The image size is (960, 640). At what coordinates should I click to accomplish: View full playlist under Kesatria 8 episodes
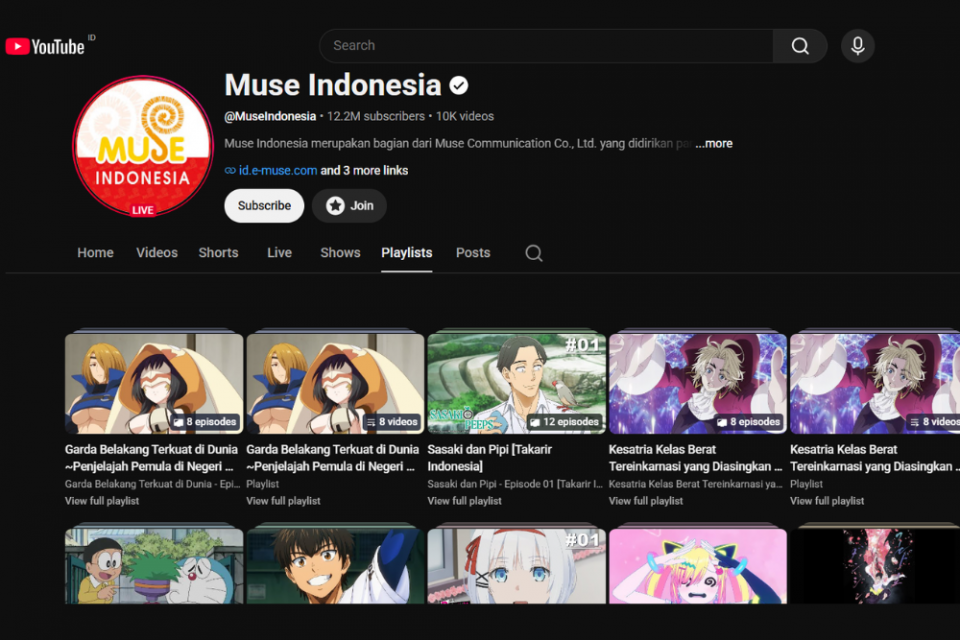[x=646, y=501]
